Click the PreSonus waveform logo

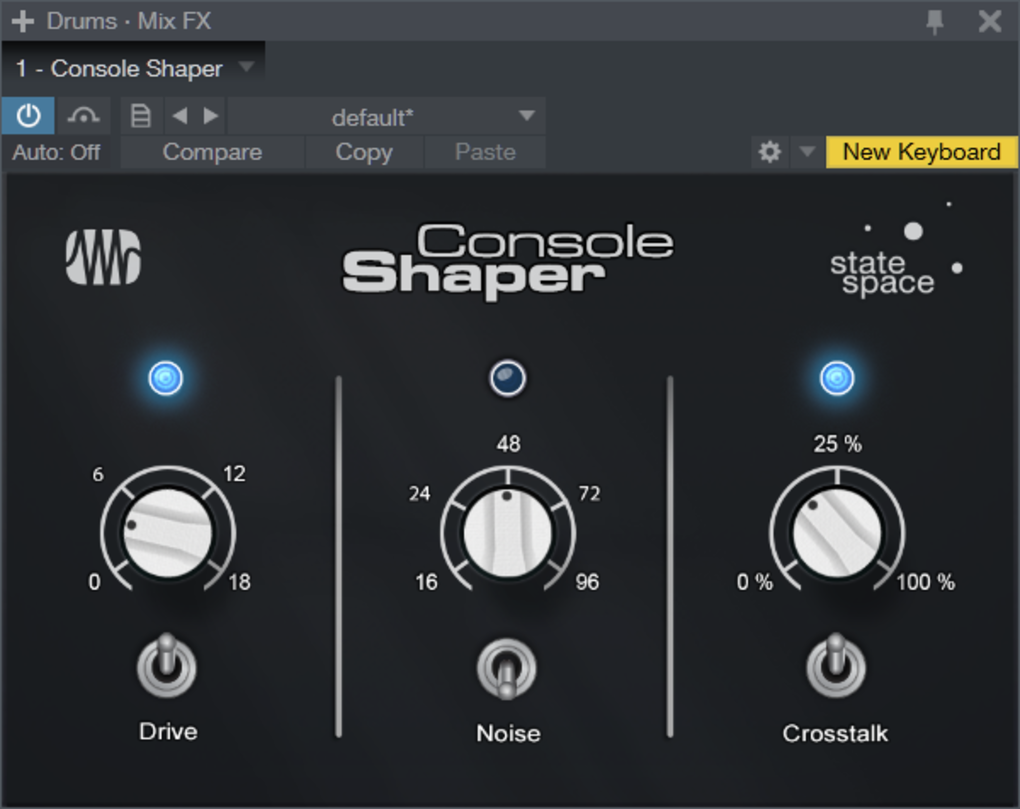[x=103, y=257]
